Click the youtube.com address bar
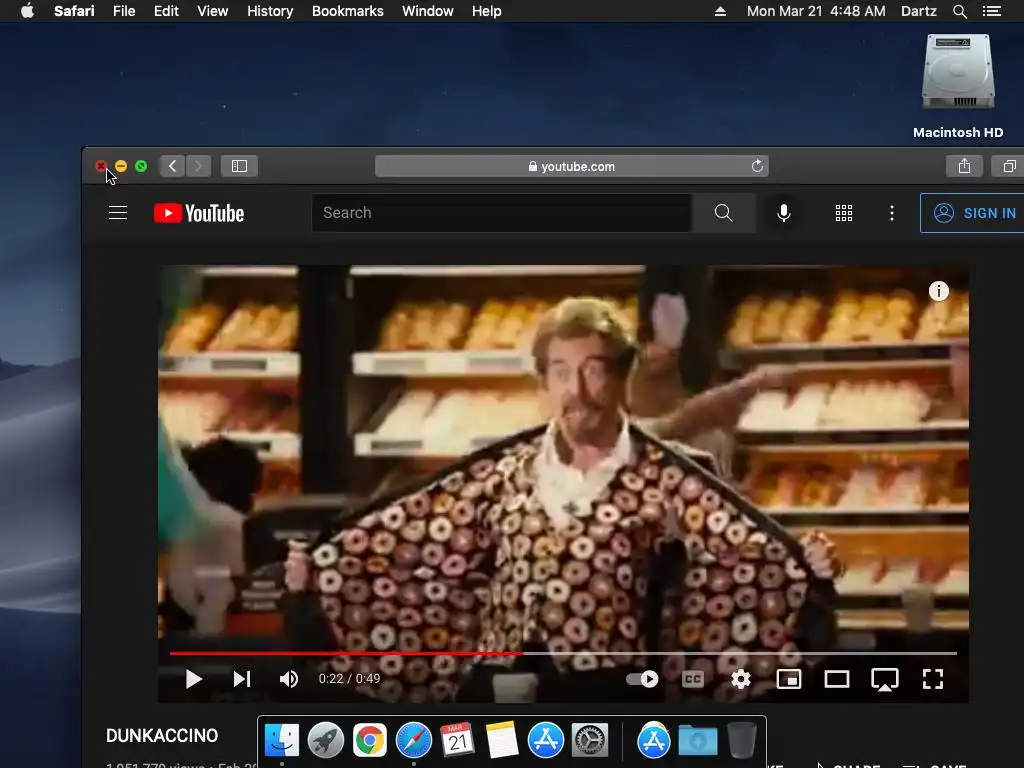 click(x=571, y=166)
